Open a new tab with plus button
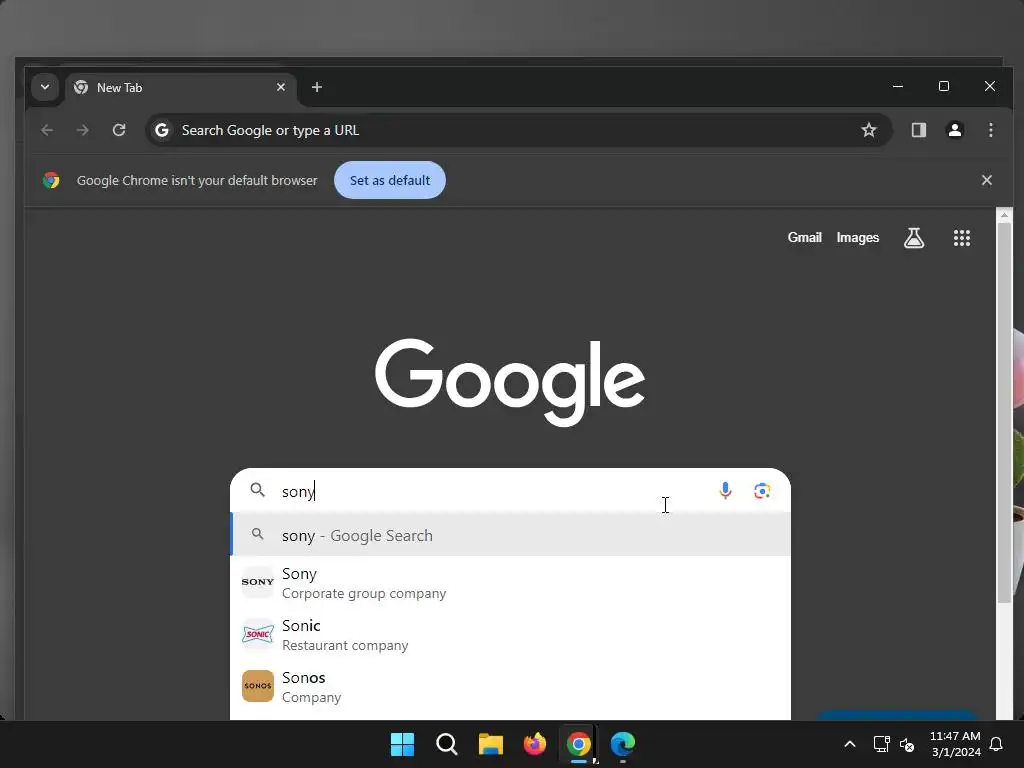The image size is (1024, 768). tap(317, 87)
